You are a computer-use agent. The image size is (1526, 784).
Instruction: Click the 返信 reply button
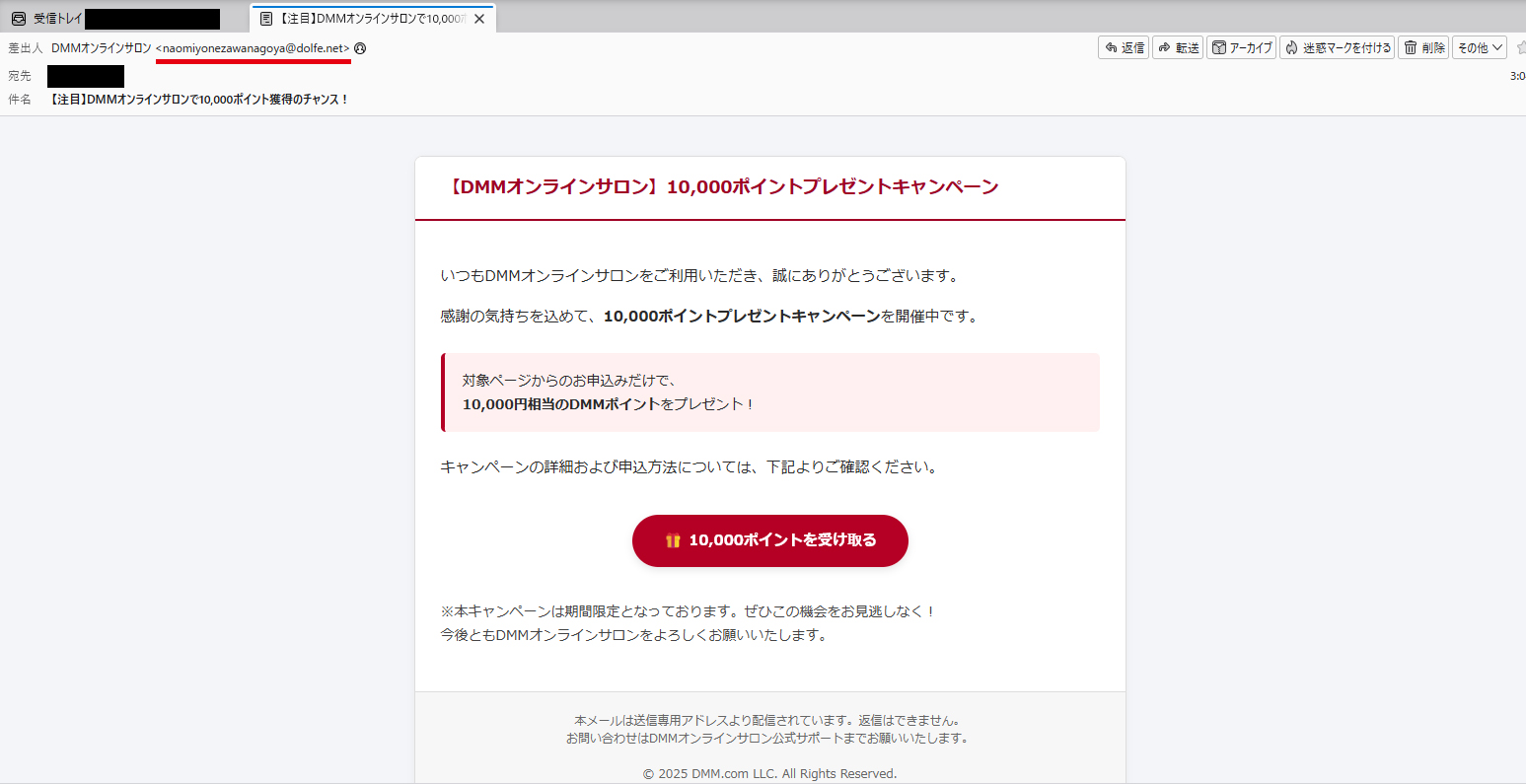(x=1123, y=47)
